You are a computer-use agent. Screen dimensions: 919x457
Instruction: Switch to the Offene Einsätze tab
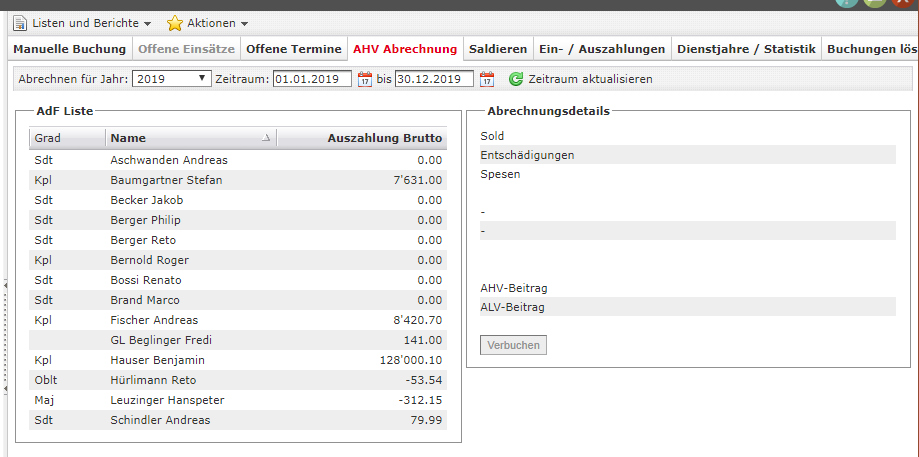(186, 49)
